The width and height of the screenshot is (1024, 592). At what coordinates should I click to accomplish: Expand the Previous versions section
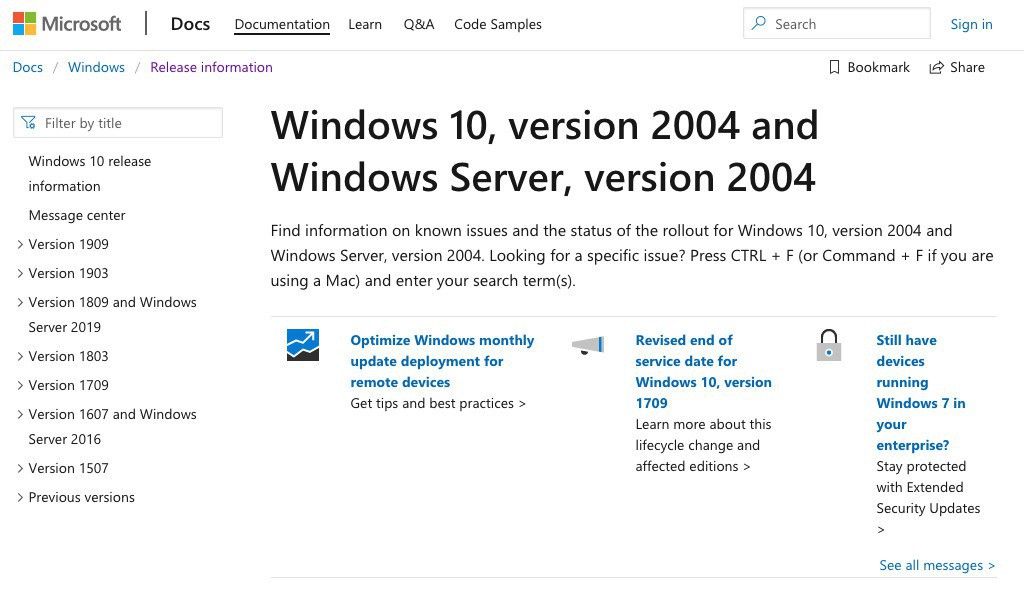click(20, 497)
